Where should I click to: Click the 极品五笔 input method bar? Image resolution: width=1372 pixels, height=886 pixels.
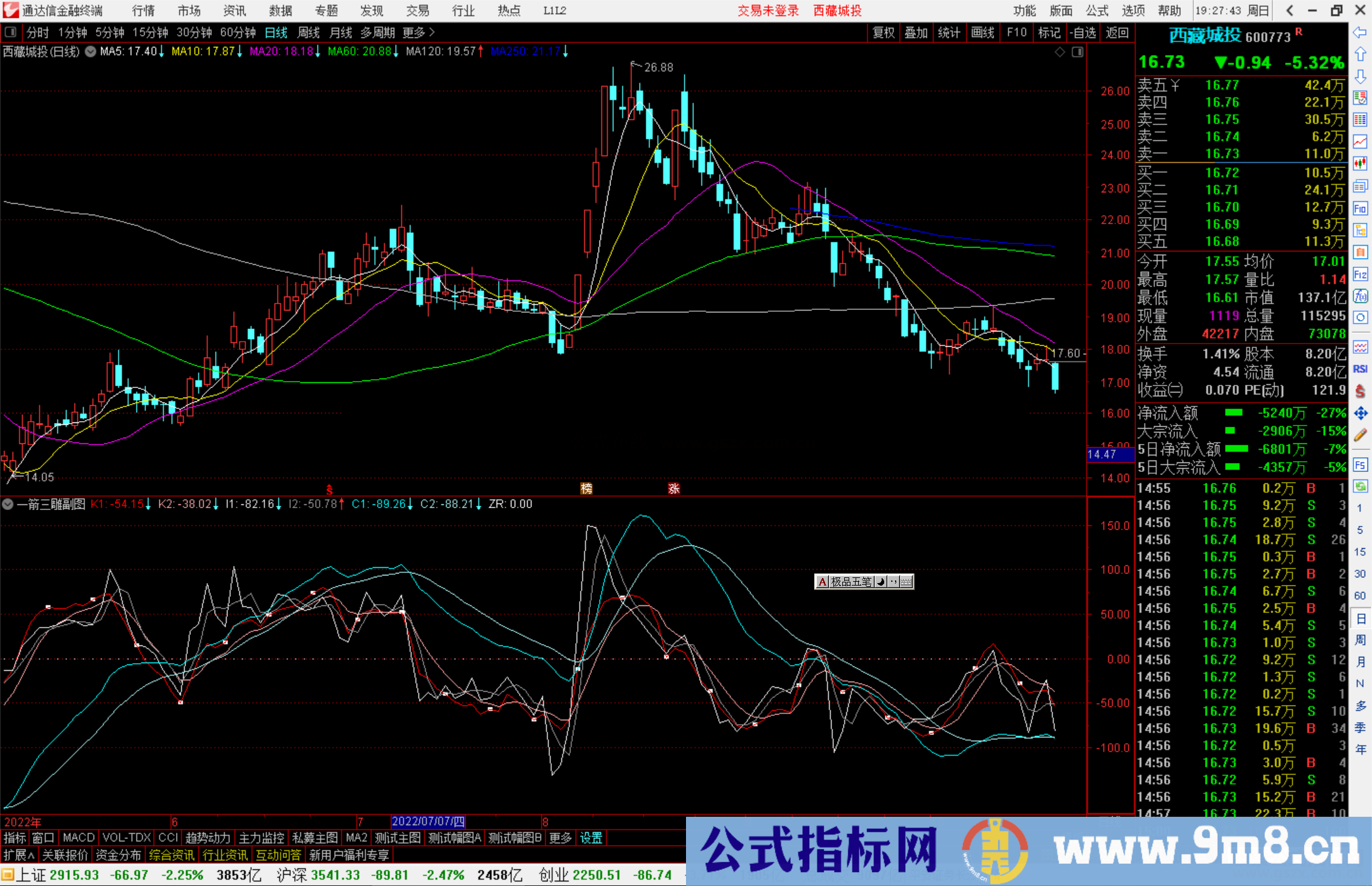pos(864,582)
